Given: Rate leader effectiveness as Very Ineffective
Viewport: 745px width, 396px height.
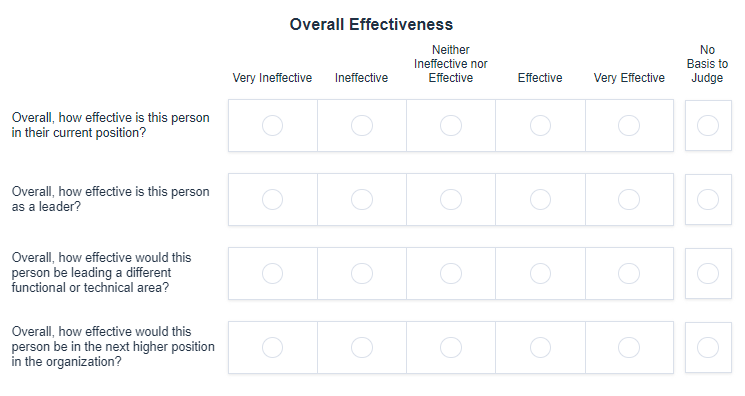Looking at the screenshot, I should coord(272,200).
